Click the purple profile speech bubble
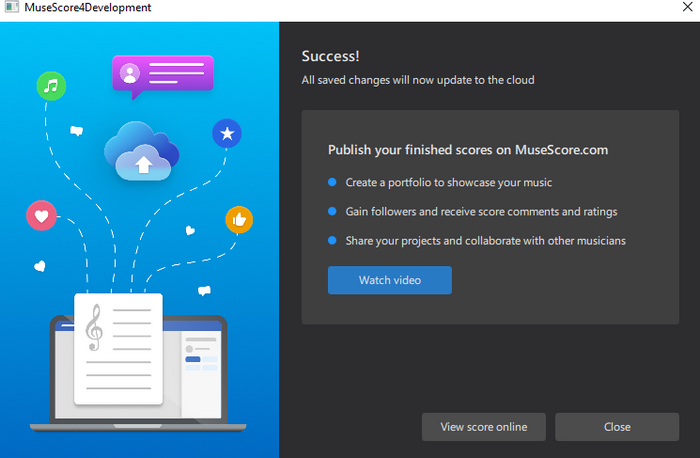700x458 pixels. 163,75
